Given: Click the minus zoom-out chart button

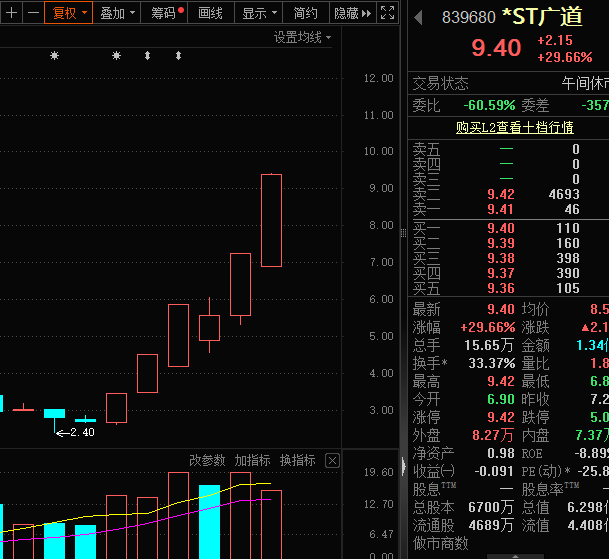Looking at the screenshot, I should [x=33, y=13].
